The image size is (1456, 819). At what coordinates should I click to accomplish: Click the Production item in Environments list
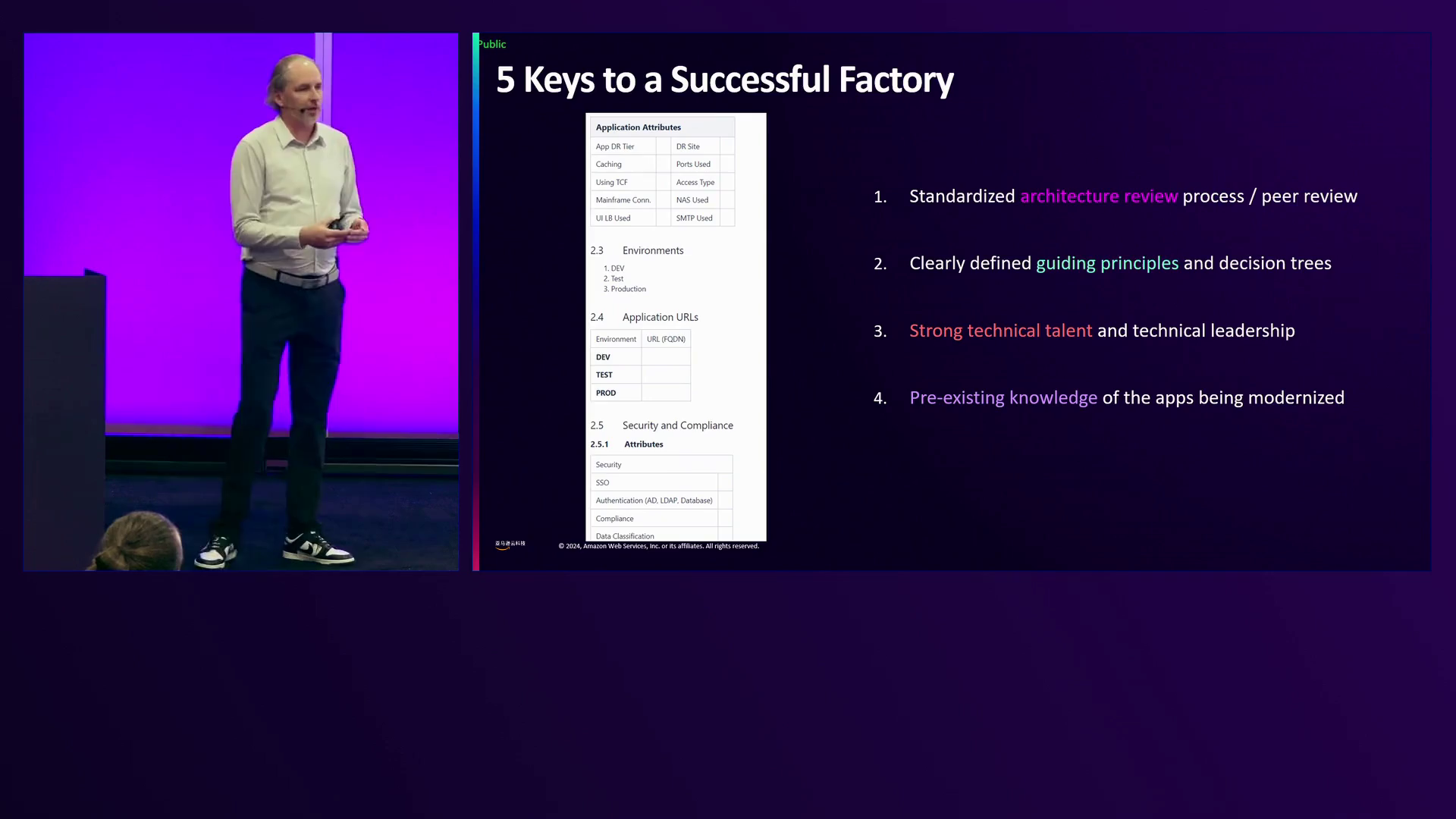pyautogui.click(x=627, y=289)
